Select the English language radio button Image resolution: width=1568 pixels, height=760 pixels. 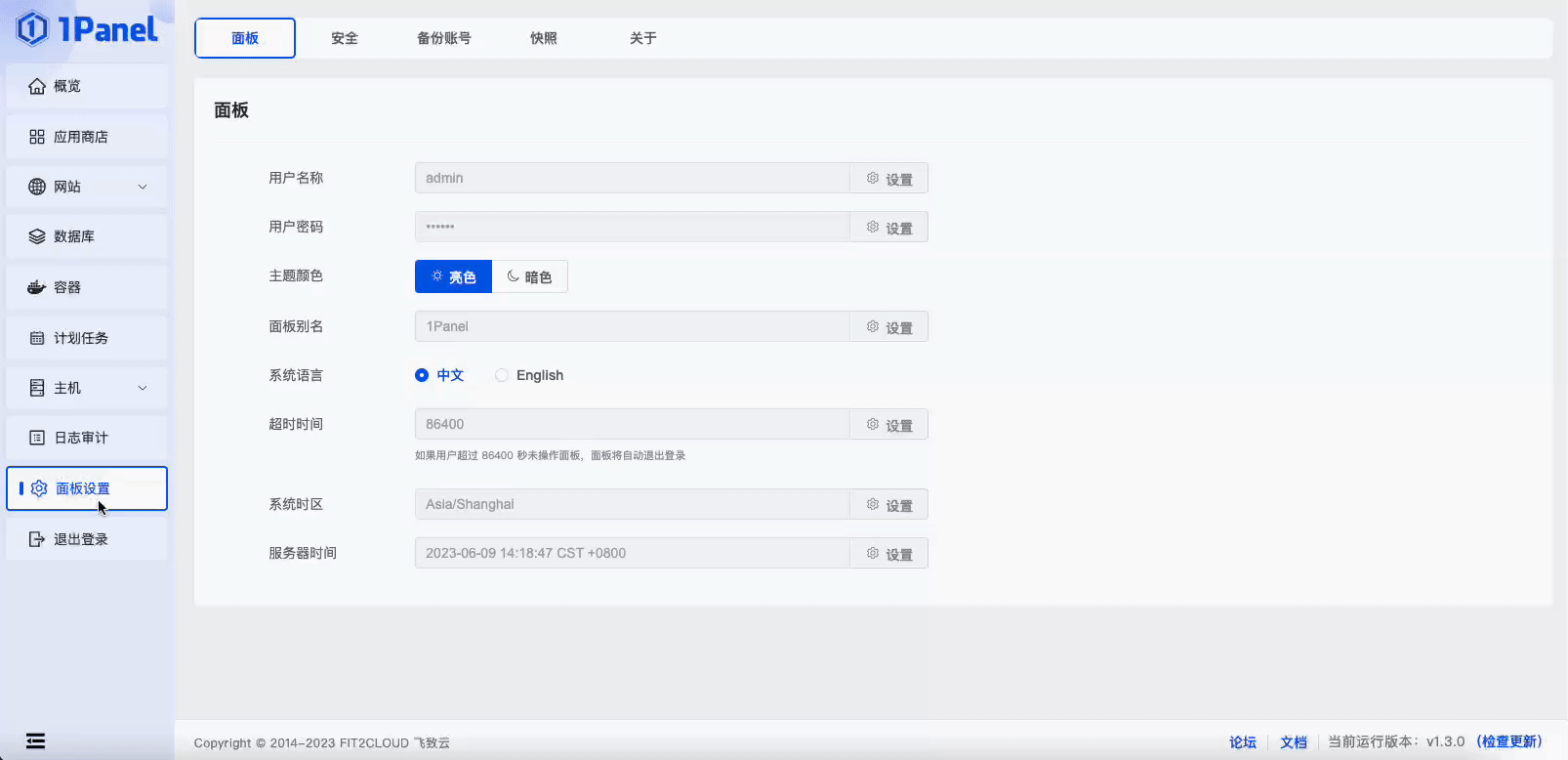point(502,375)
